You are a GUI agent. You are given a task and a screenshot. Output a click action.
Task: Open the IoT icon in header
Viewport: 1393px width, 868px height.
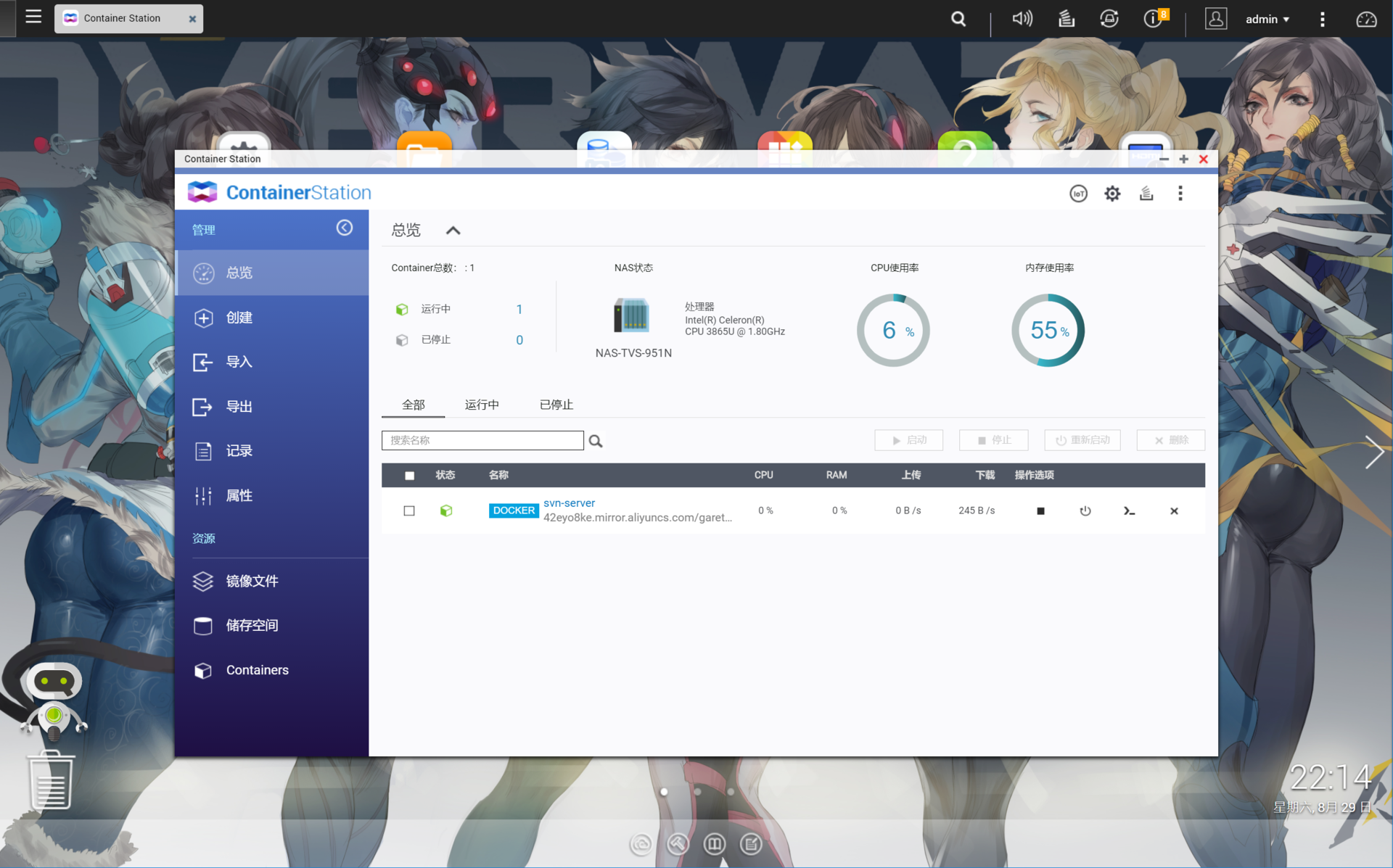1078,194
